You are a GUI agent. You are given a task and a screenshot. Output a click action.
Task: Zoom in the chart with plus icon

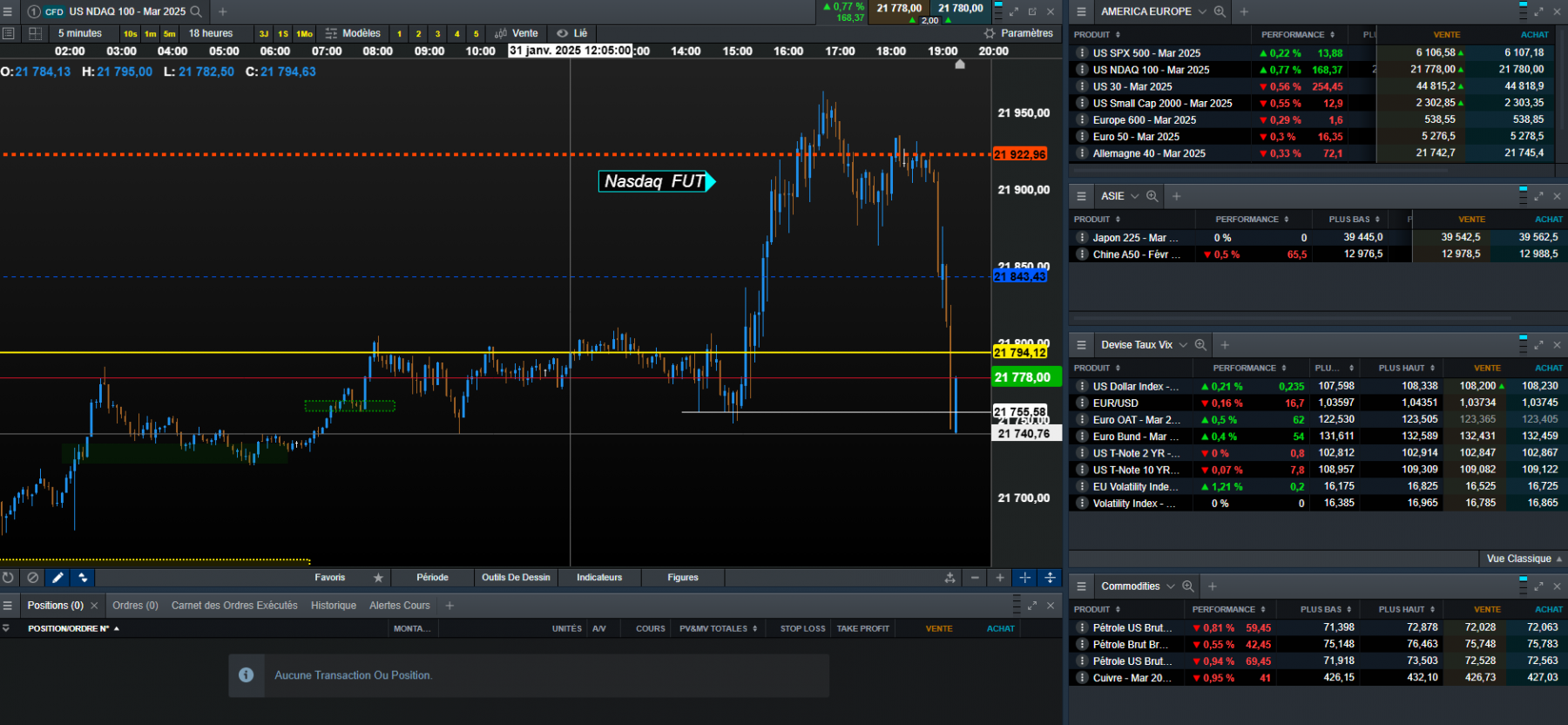coord(1000,577)
